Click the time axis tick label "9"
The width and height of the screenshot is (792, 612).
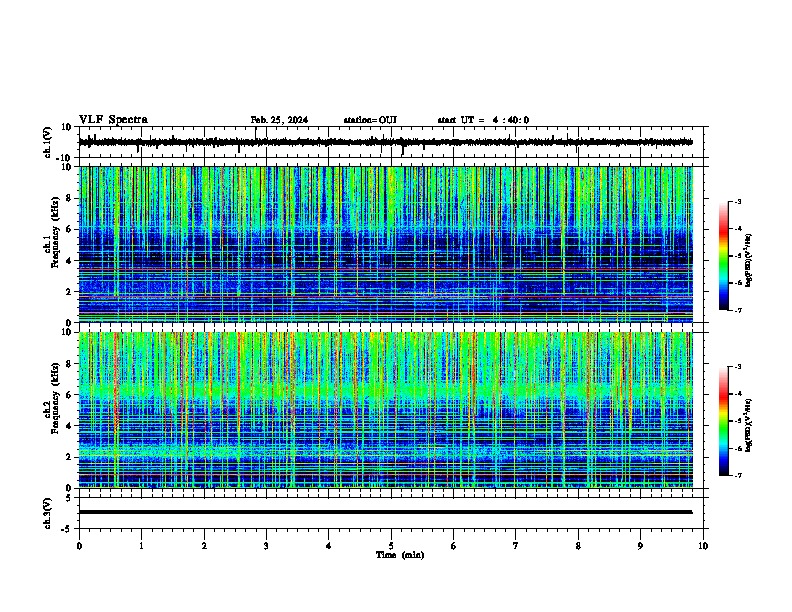(x=640, y=545)
